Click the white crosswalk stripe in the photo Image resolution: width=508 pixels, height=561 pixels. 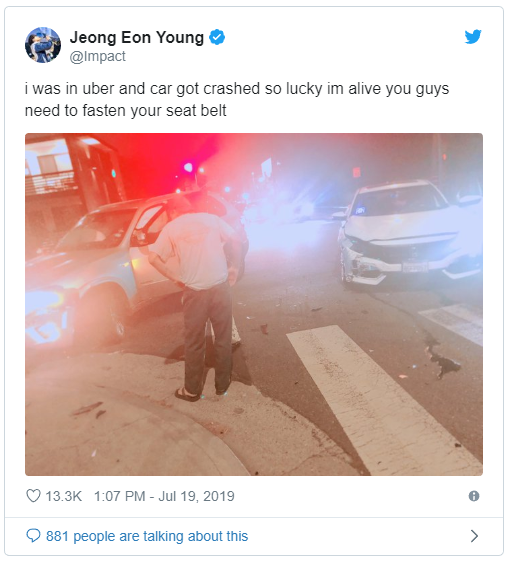coord(379,397)
